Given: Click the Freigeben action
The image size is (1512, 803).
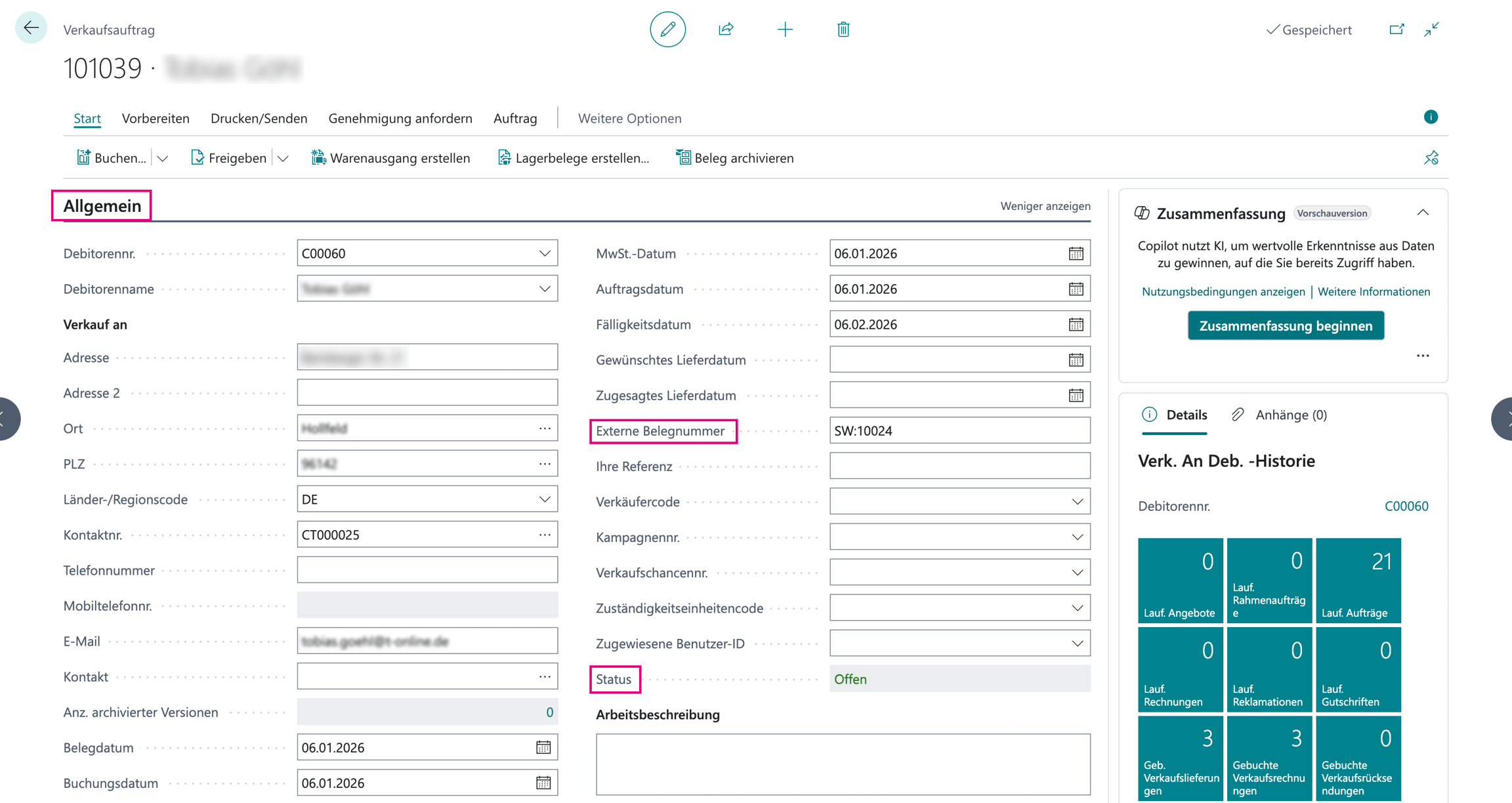Looking at the screenshot, I should click(x=229, y=158).
